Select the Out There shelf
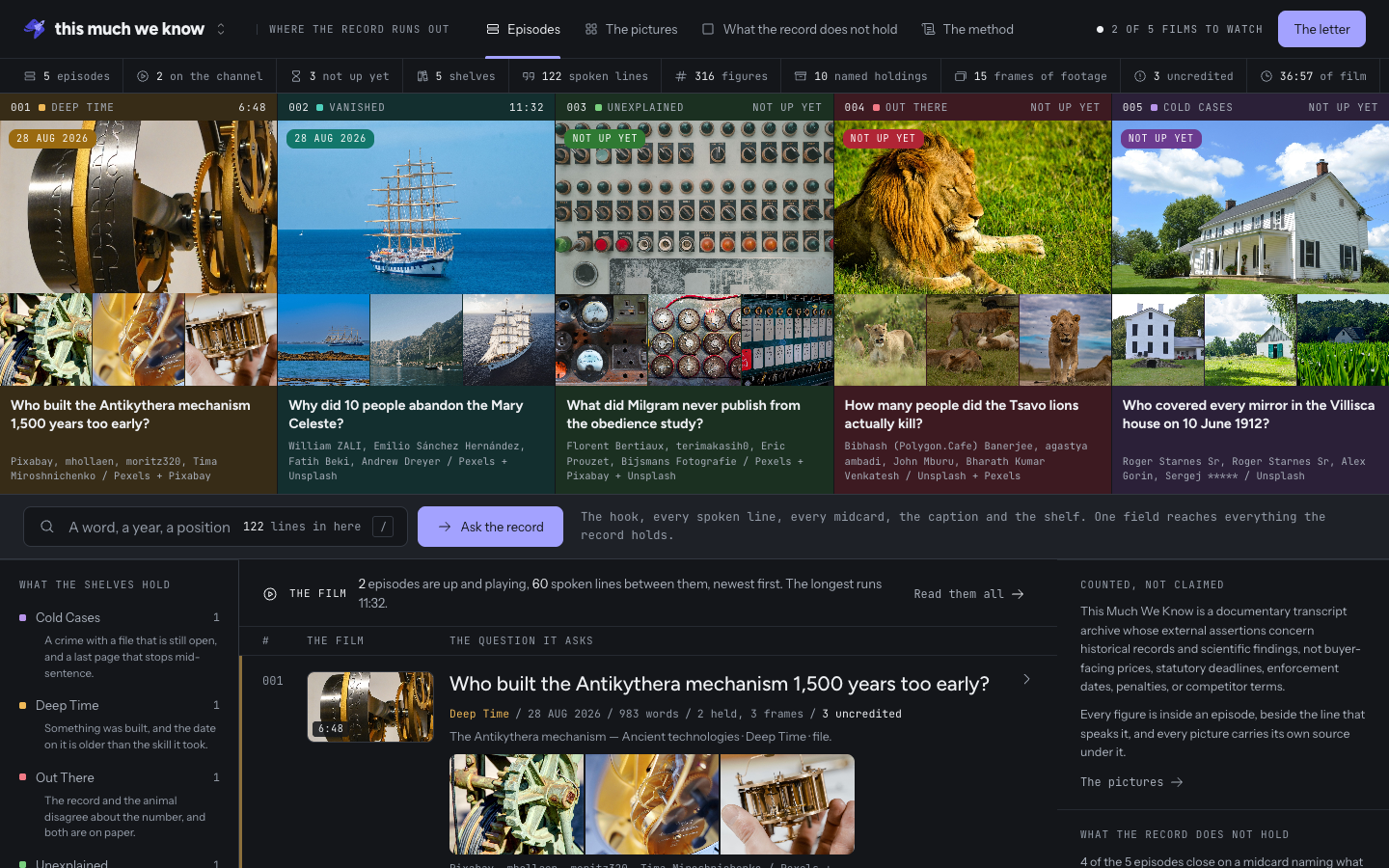This screenshot has width=1389, height=868. [x=120, y=777]
